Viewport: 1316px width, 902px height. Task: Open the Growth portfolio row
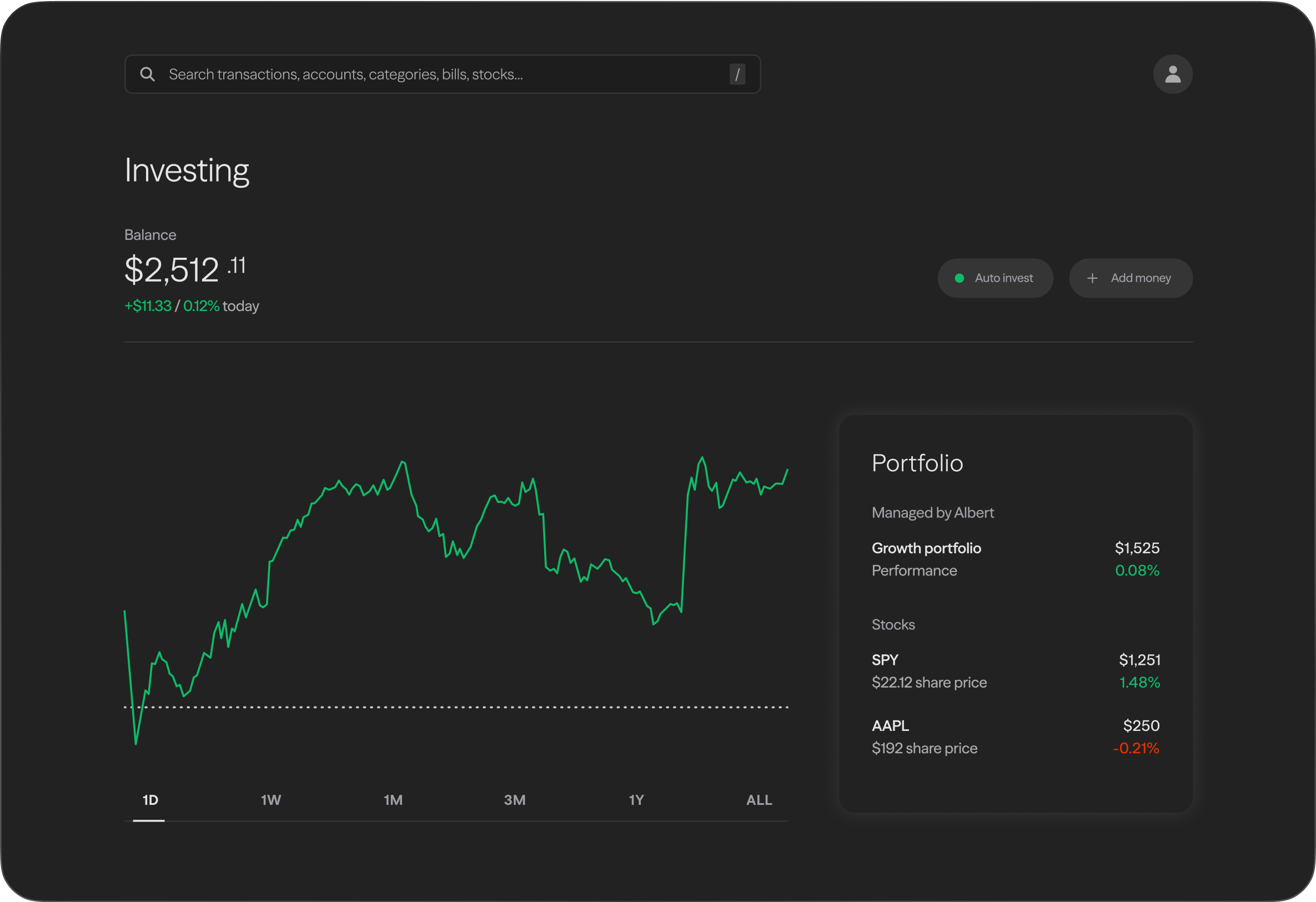pyautogui.click(x=926, y=548)
